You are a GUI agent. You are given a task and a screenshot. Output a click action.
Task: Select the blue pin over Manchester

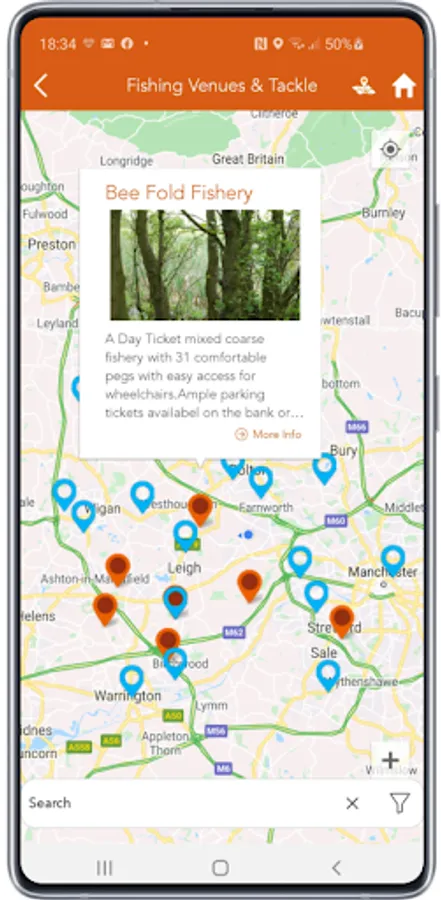393,561
